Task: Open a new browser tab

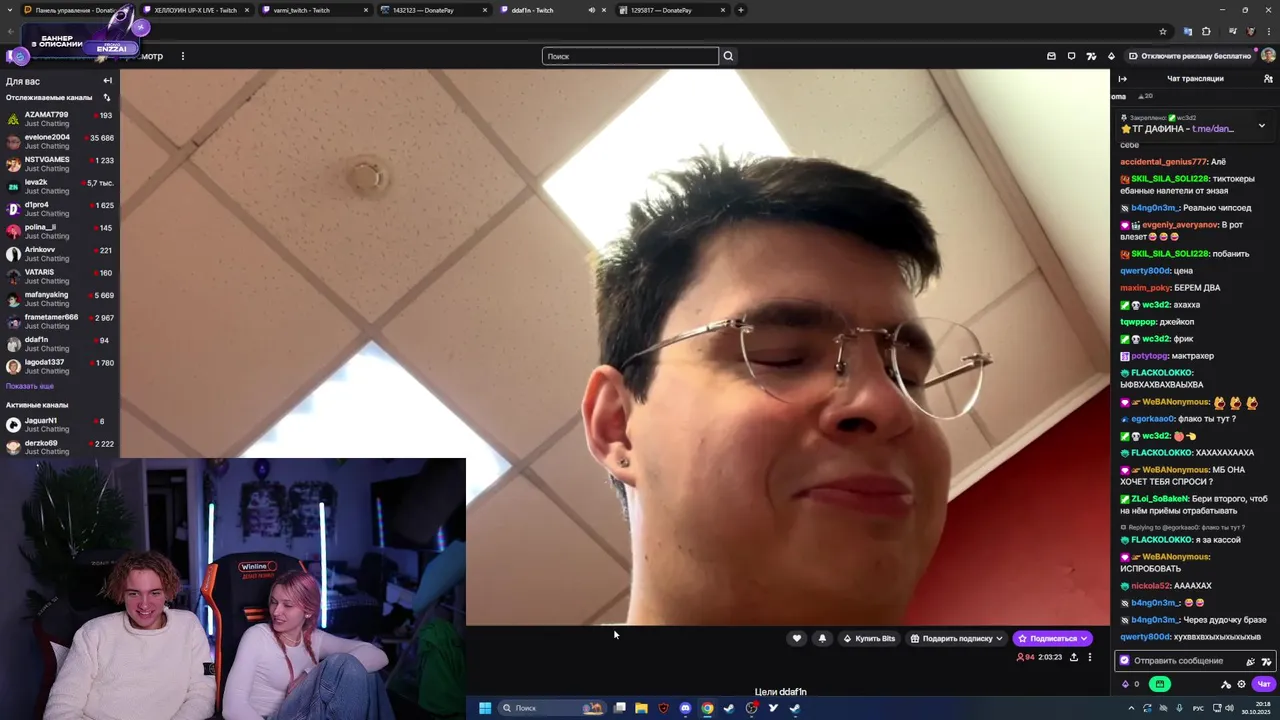Action: [740, 10]
